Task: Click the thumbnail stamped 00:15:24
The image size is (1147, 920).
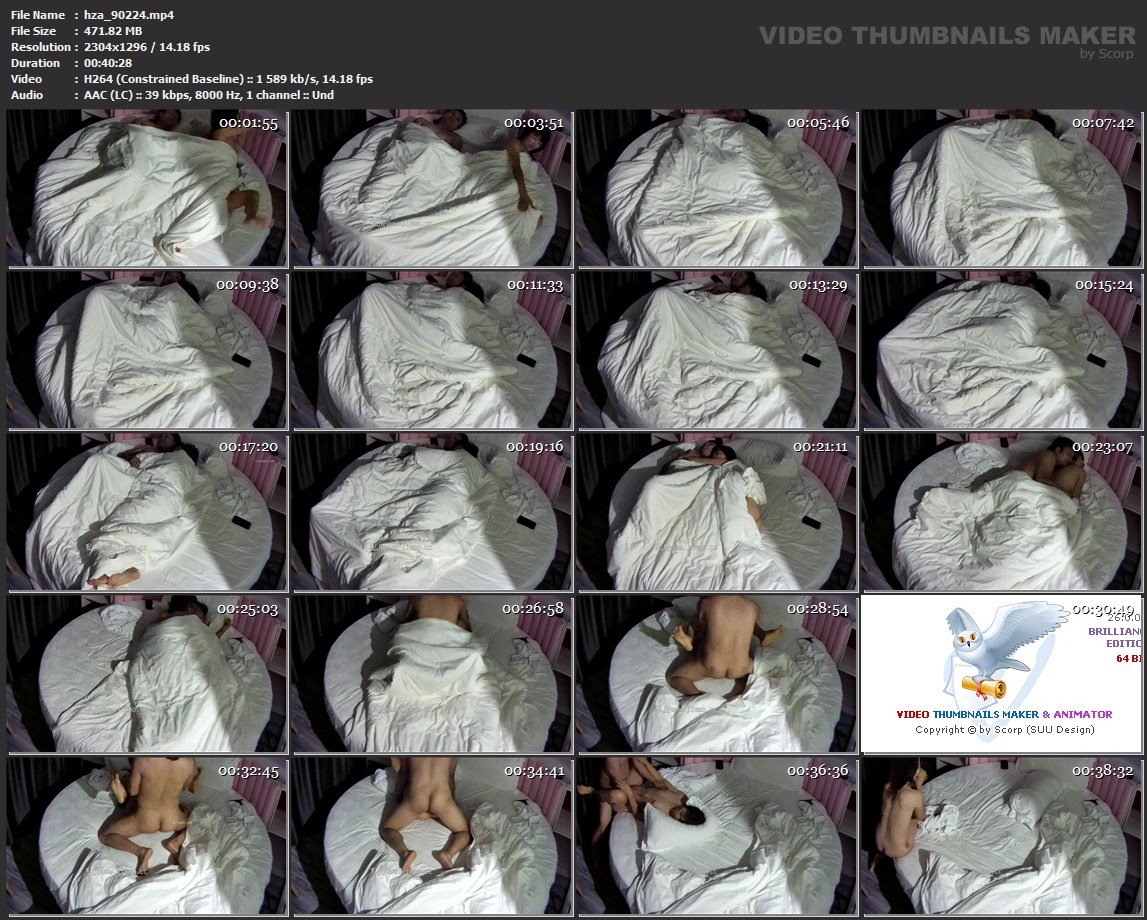Action: click(x=1001, y=350)
